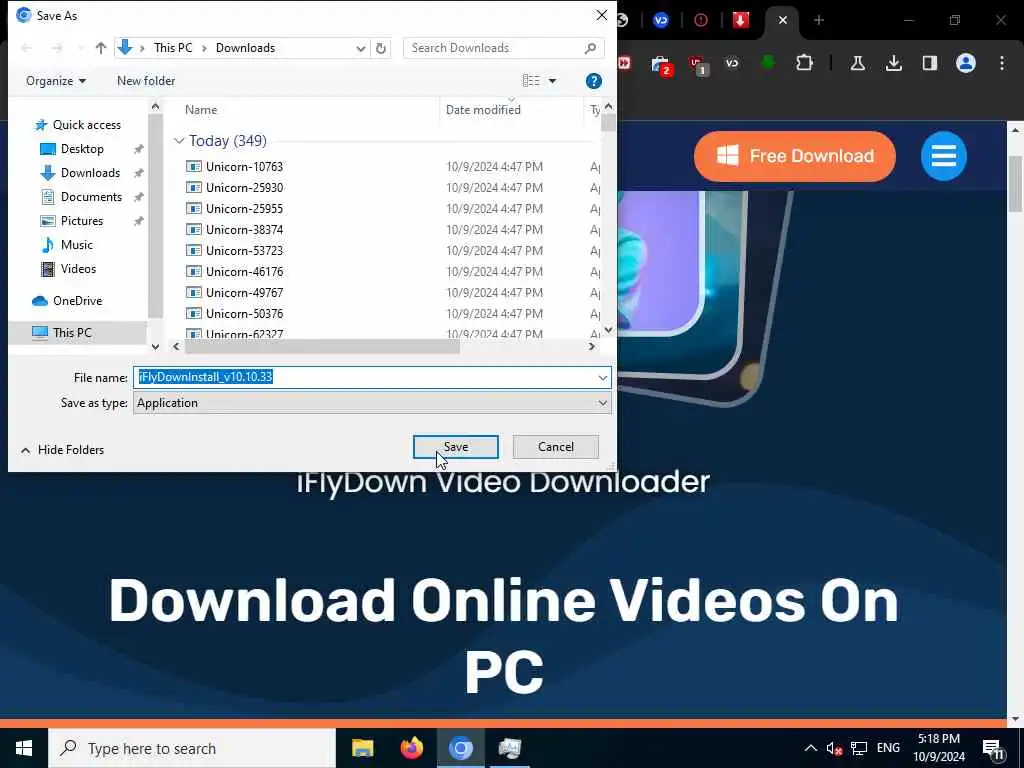The height and width of the screenshot is (768, 1024).
Task: Open File Explorer from the taskbar
Action: [x=362, y=748]
